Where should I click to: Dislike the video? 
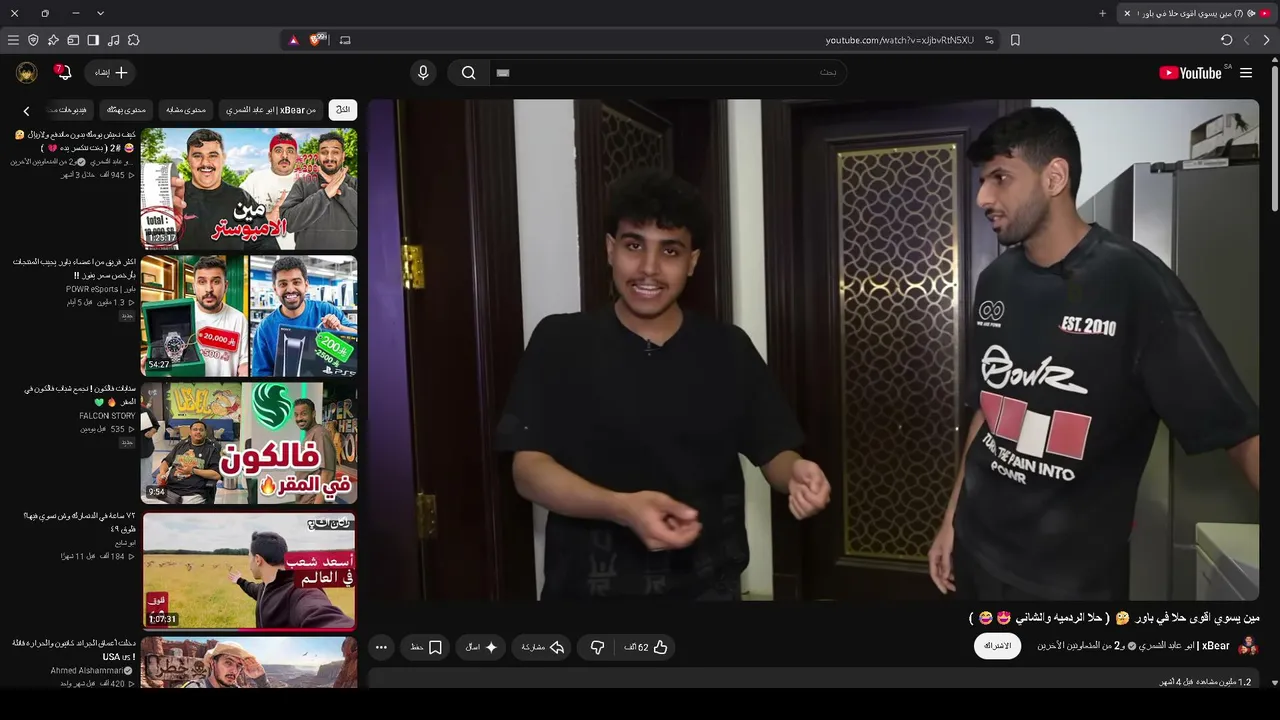(x=597, y=647)
